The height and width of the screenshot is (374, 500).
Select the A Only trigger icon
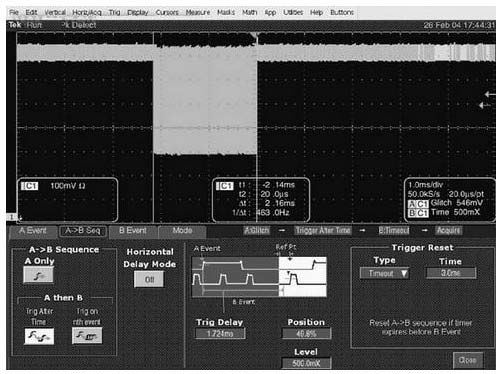(x=38, y=275)
